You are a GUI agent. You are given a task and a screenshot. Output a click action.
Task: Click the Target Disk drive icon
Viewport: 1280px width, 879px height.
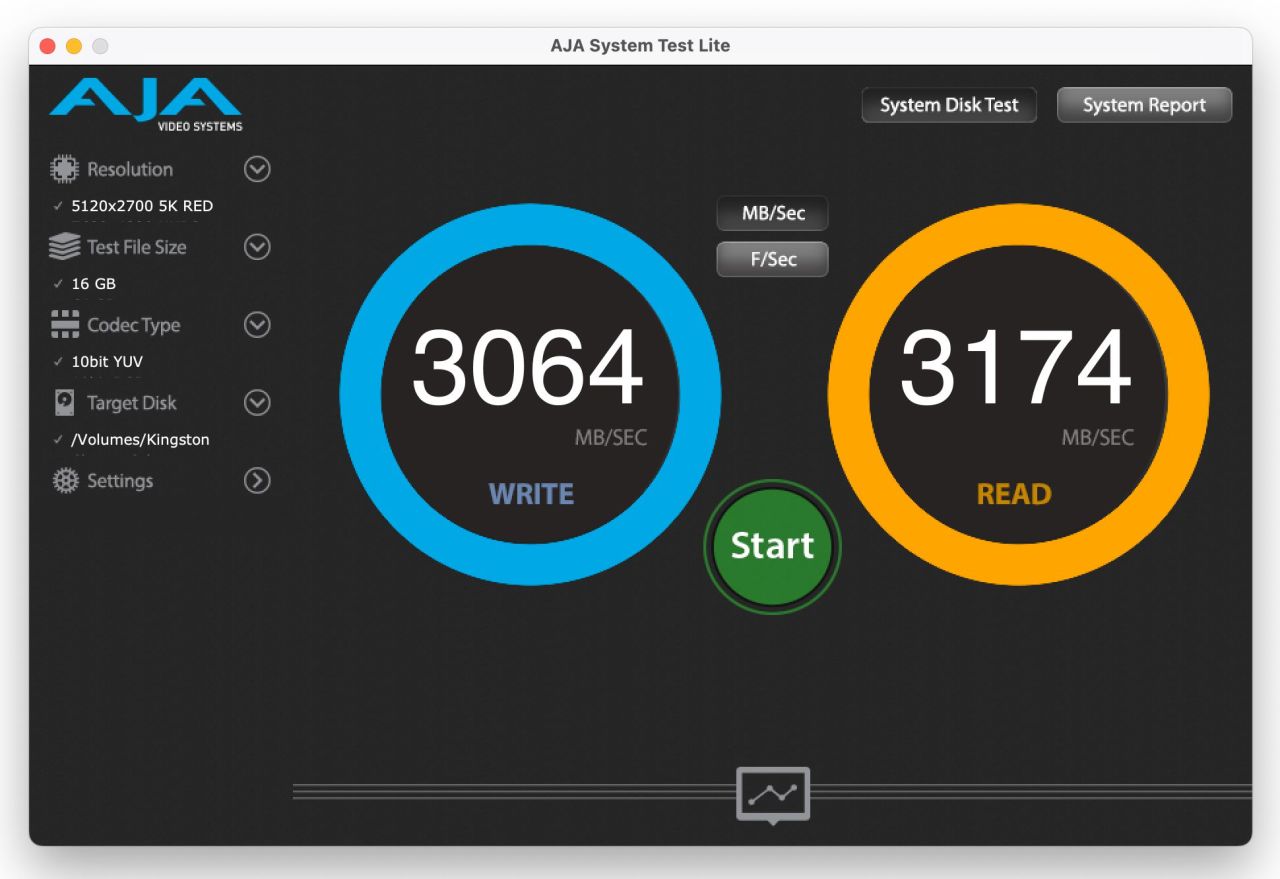click(64, 403)
